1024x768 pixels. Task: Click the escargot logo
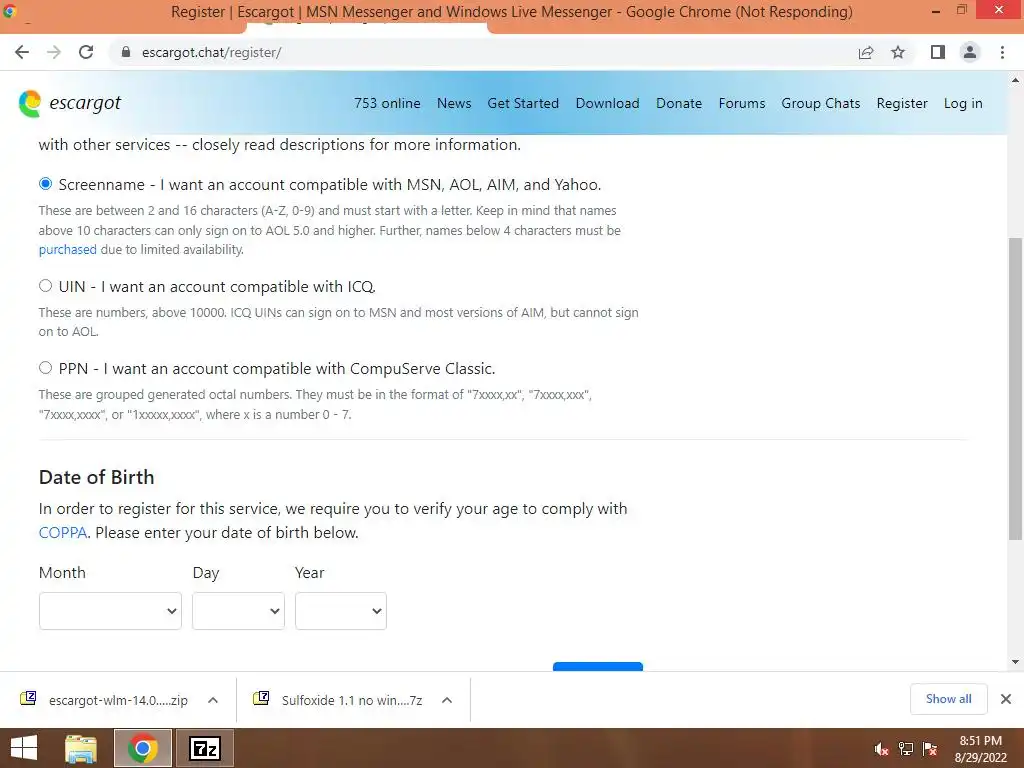pyautogui.click(x=70, y=103)
